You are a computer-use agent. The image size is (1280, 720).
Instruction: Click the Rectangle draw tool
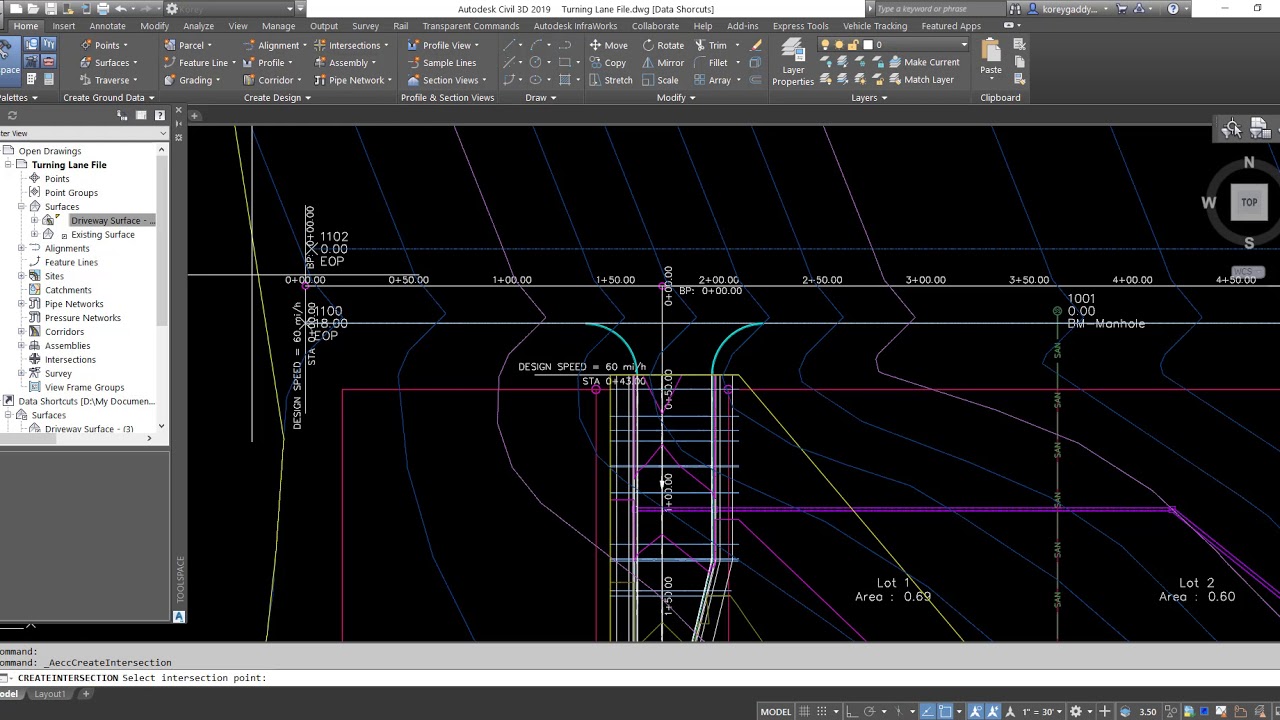coord(564,62)
